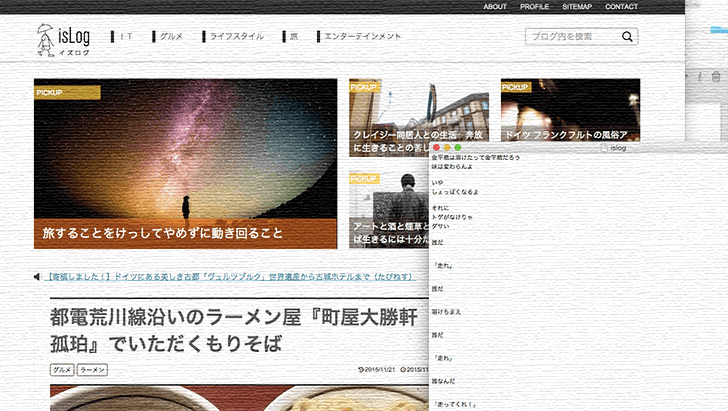This screenshot has width=728, height=411.
Task: Close the islog text window
Action: (436, 148)
